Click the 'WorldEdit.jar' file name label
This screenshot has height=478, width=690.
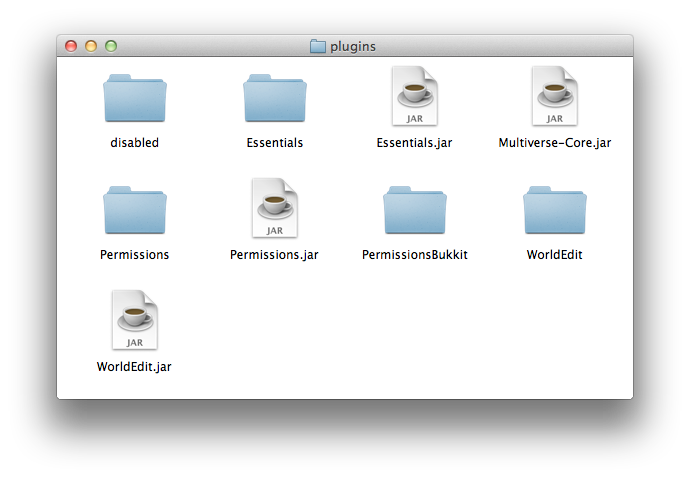coord(134,367)
